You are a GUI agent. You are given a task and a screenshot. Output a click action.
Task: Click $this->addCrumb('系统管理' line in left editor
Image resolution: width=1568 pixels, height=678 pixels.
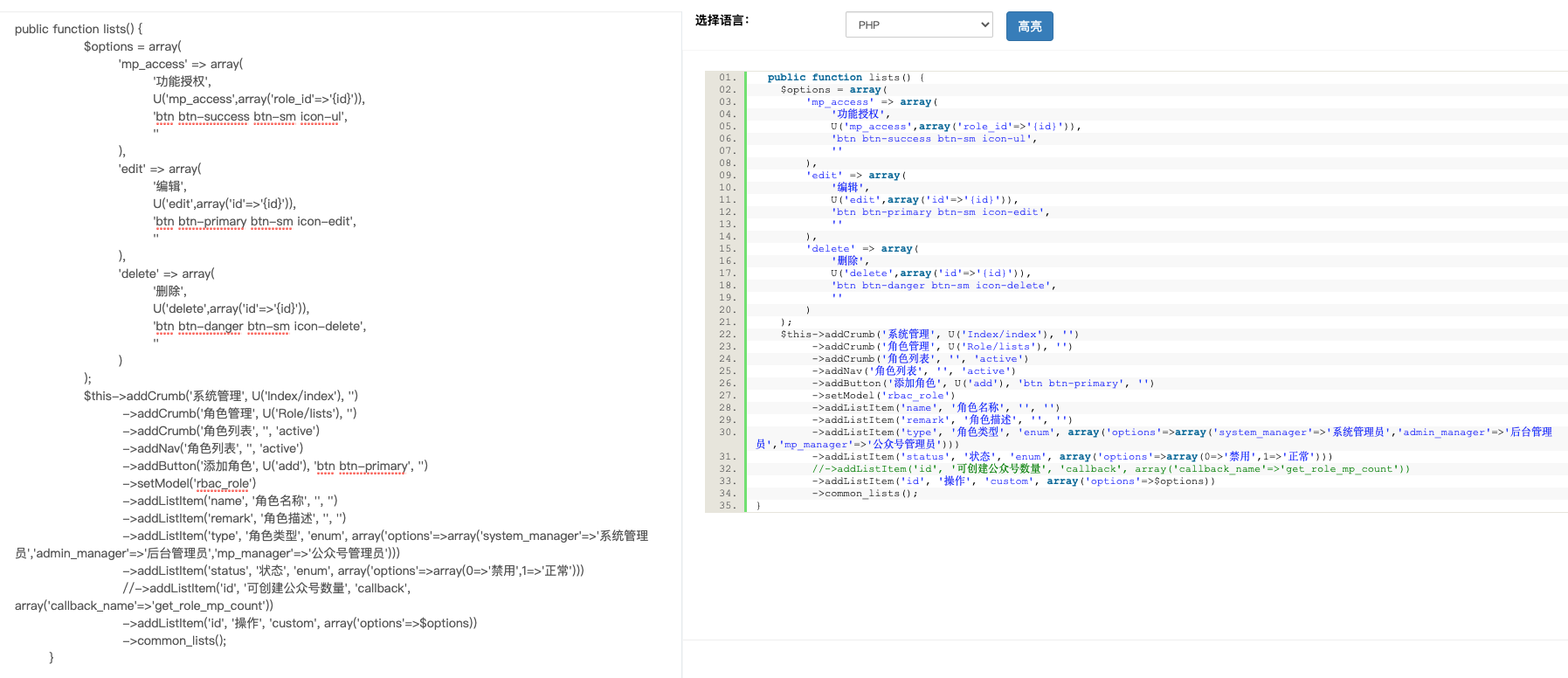pos(221,396)
